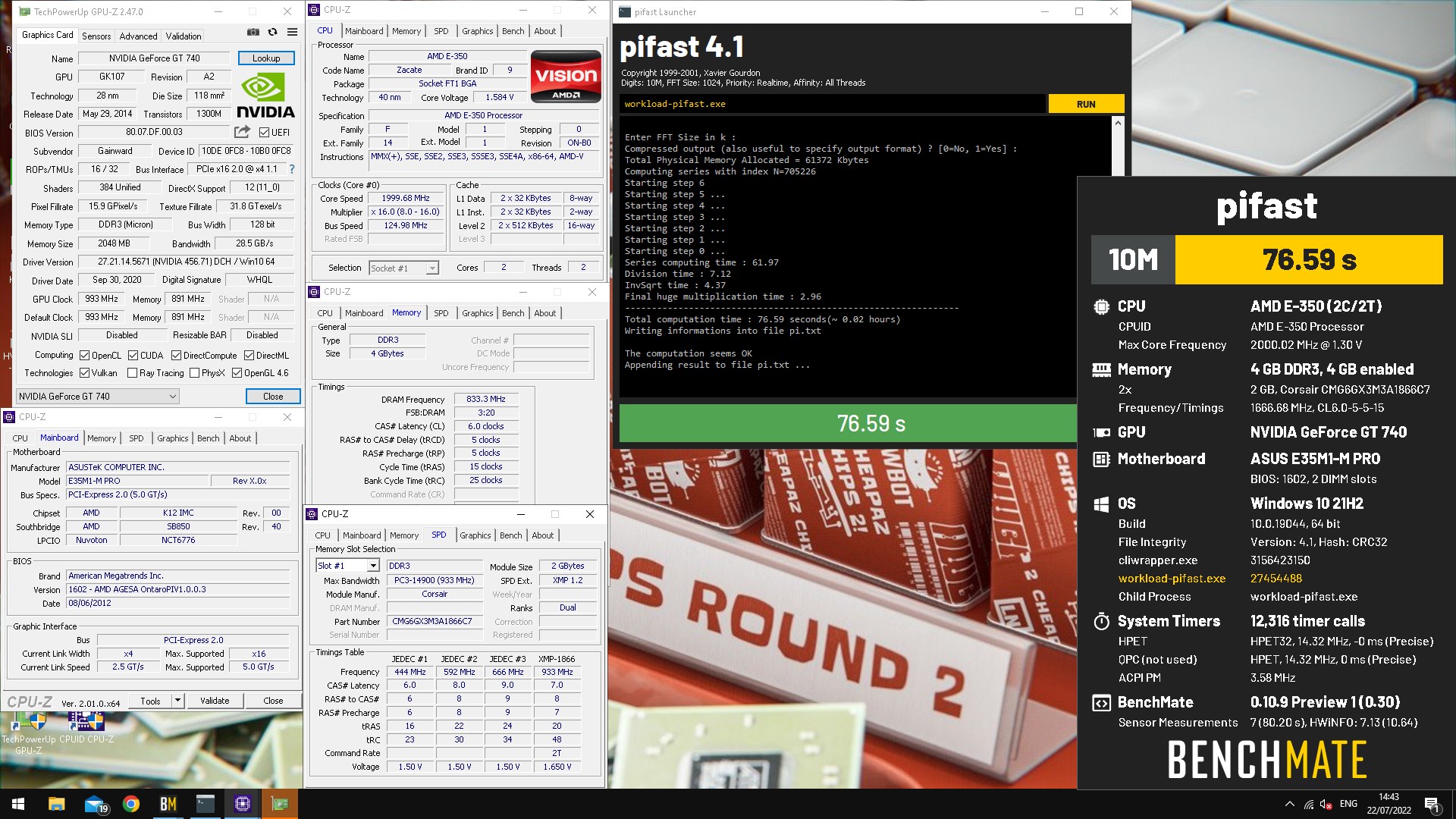Click the GPU-Z Close button
The image size is (1456, 819).
click(x=273, y=396)
